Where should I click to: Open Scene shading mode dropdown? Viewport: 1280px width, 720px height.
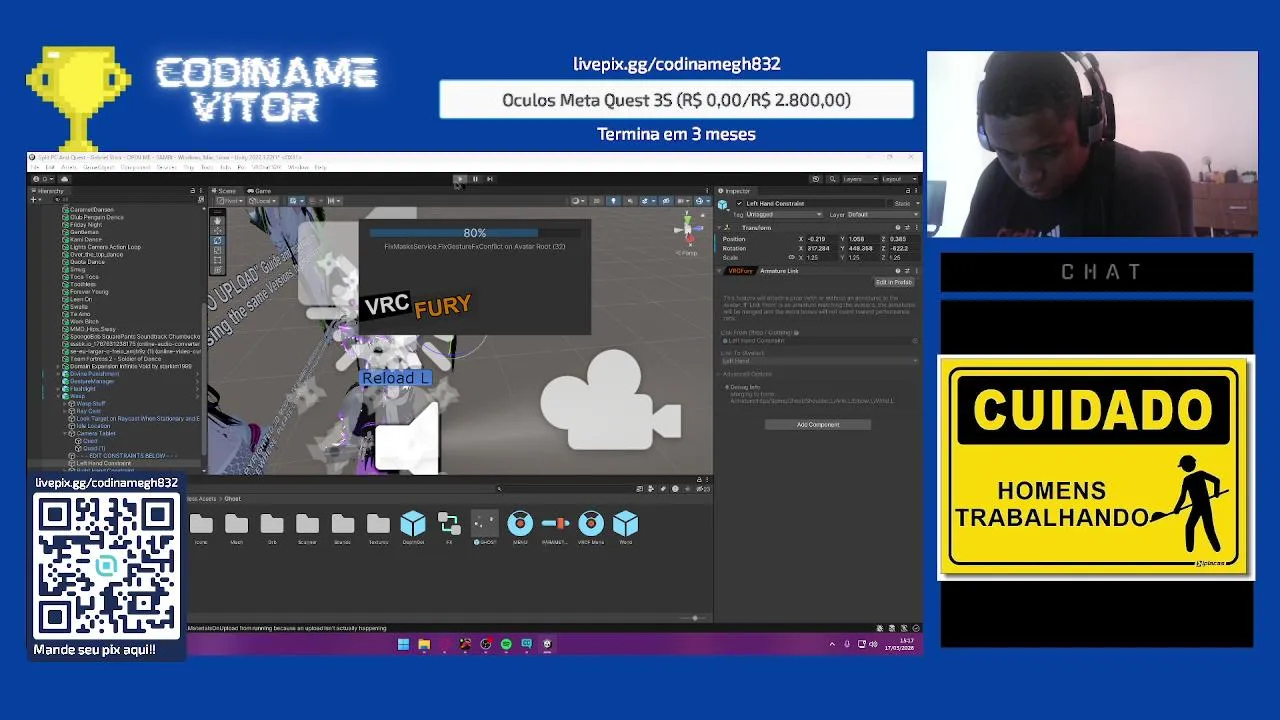pos(578,201)
